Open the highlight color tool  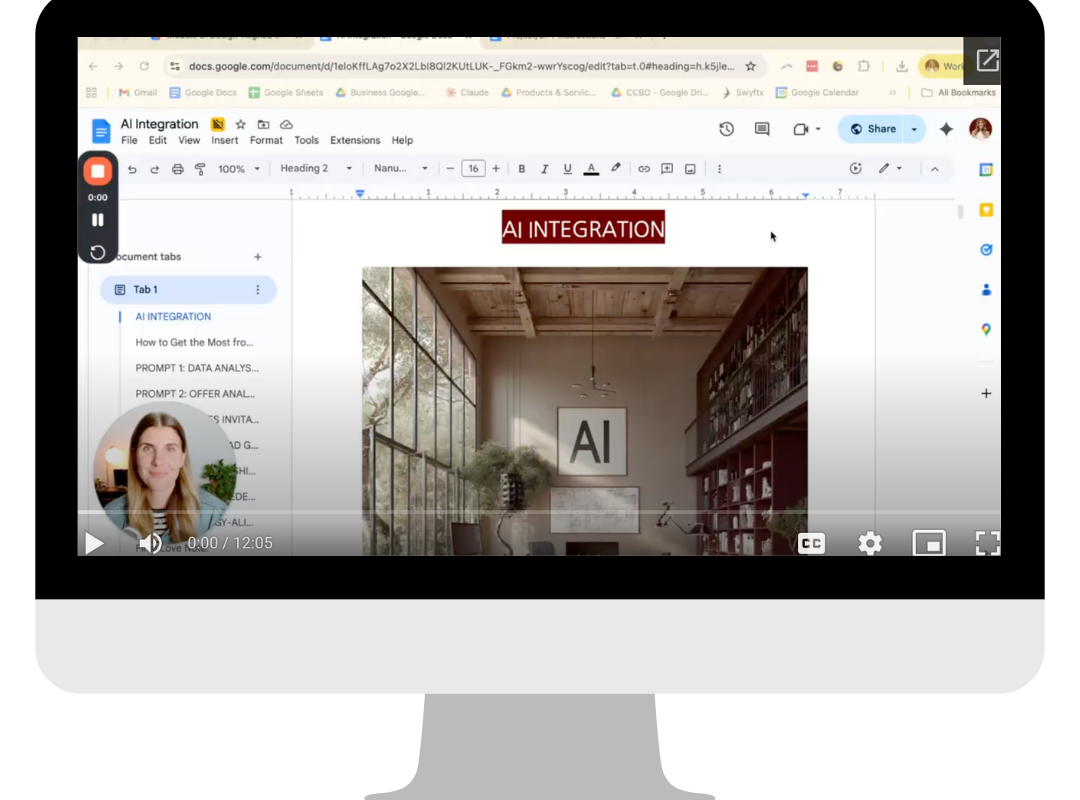[616, 168]
